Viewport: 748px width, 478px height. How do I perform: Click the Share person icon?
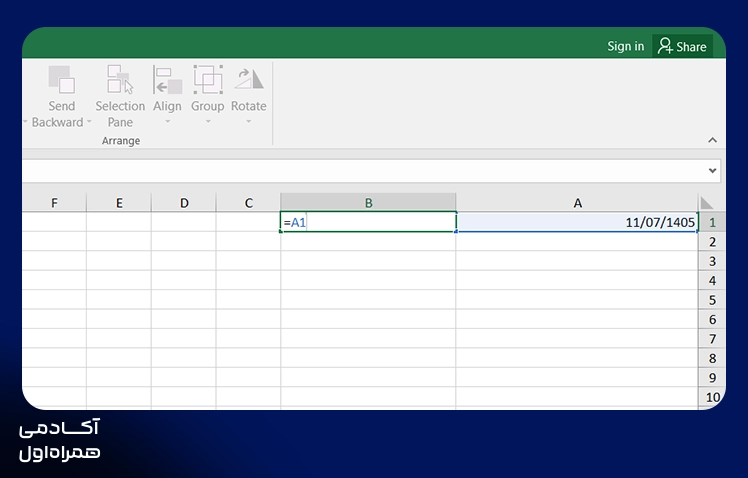pyautogui.click(x=665, y=46)
